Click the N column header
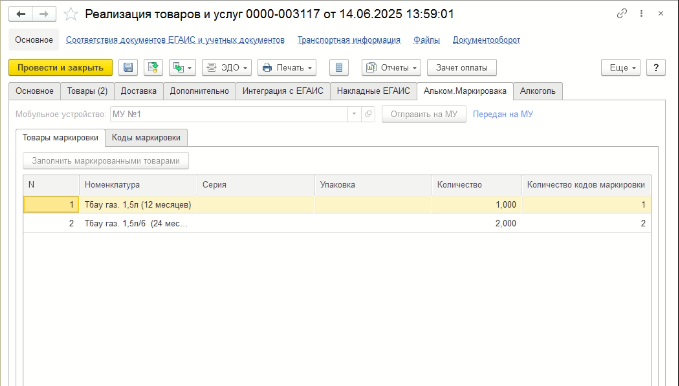This screenshot has width=679, height=386. (51, 185)
